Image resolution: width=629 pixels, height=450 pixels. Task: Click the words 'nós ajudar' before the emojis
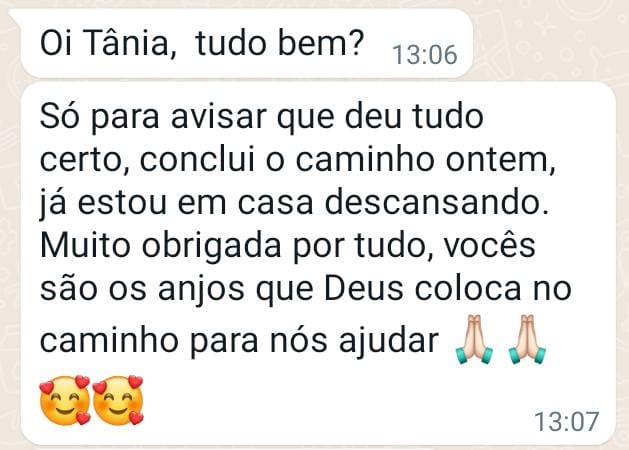(354, 341)
